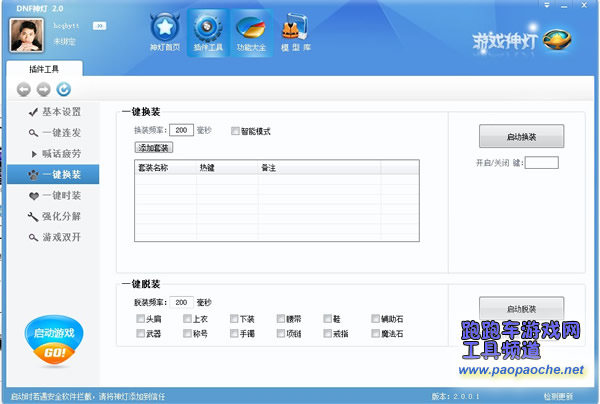
Task: Click the 启动换装 button
Action: [522, 136]
